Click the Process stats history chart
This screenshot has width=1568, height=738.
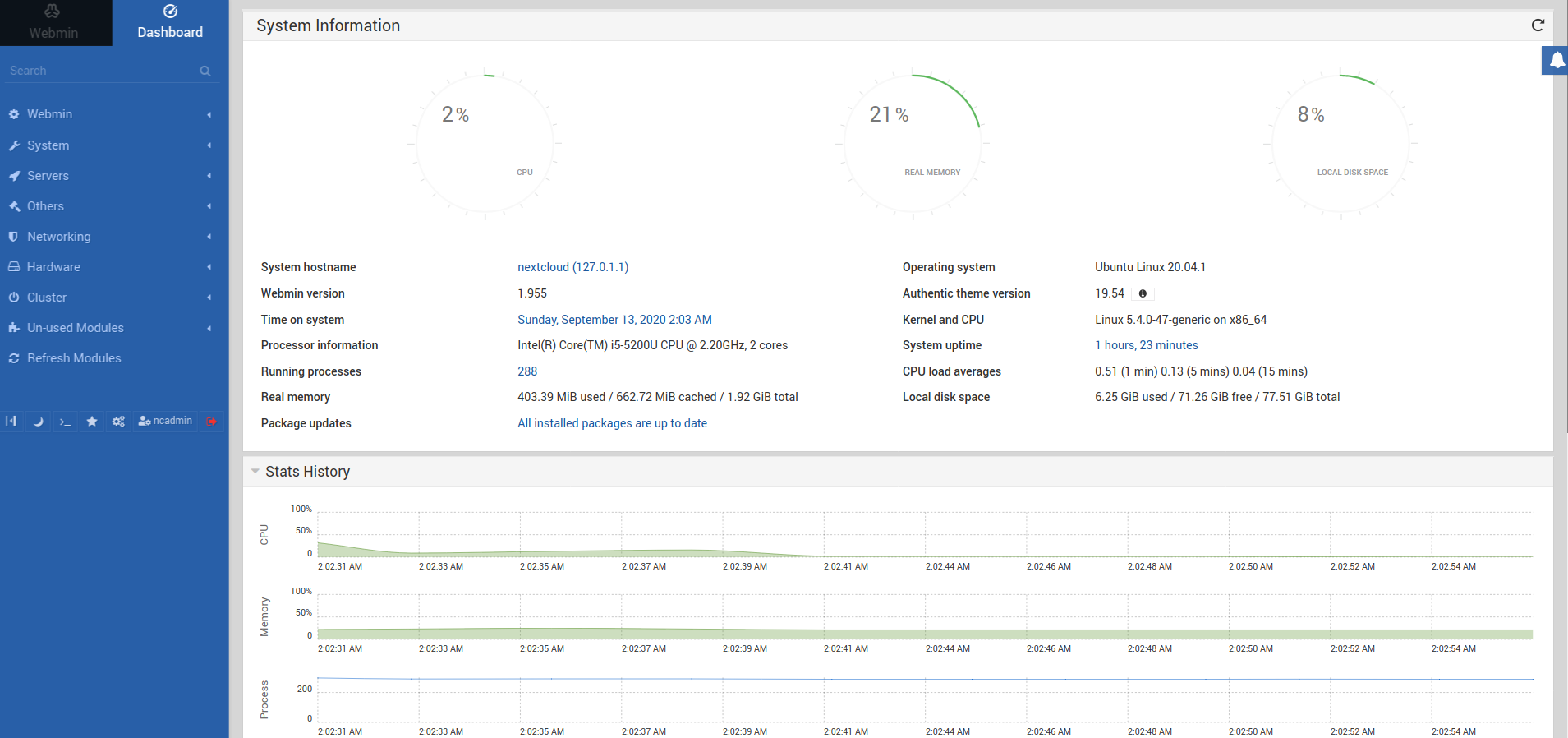925,699
